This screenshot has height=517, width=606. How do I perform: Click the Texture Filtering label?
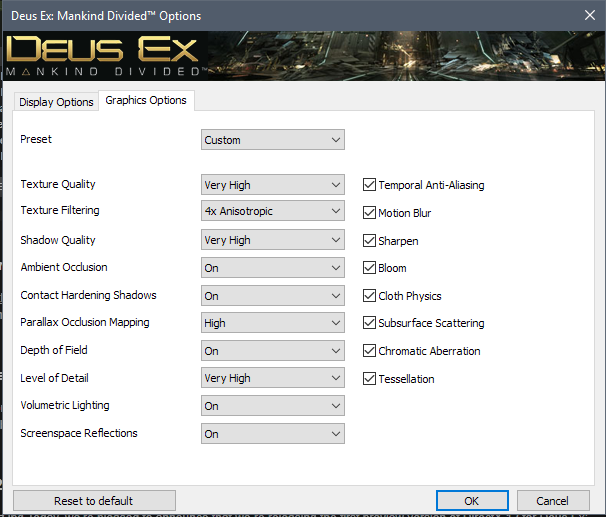60,210
